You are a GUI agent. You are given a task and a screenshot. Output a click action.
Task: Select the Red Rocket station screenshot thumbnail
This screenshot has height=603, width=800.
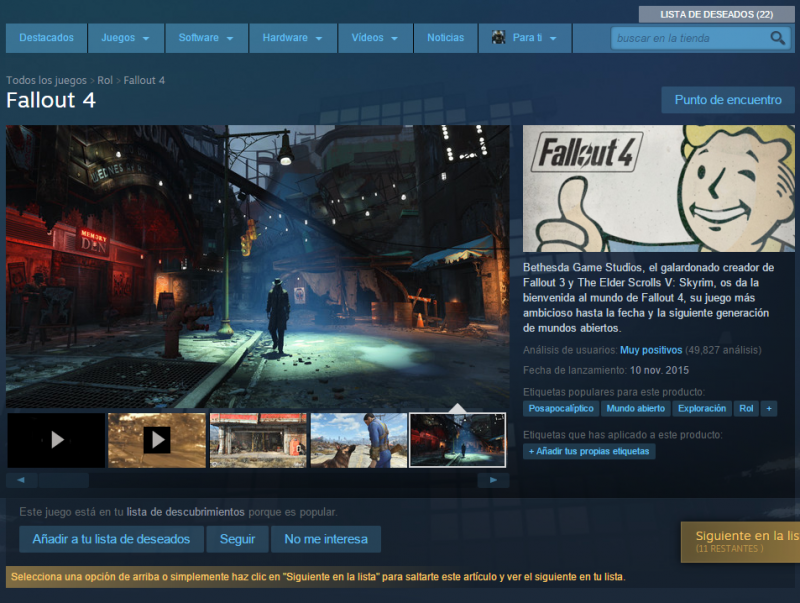click(x=258, y=440)
